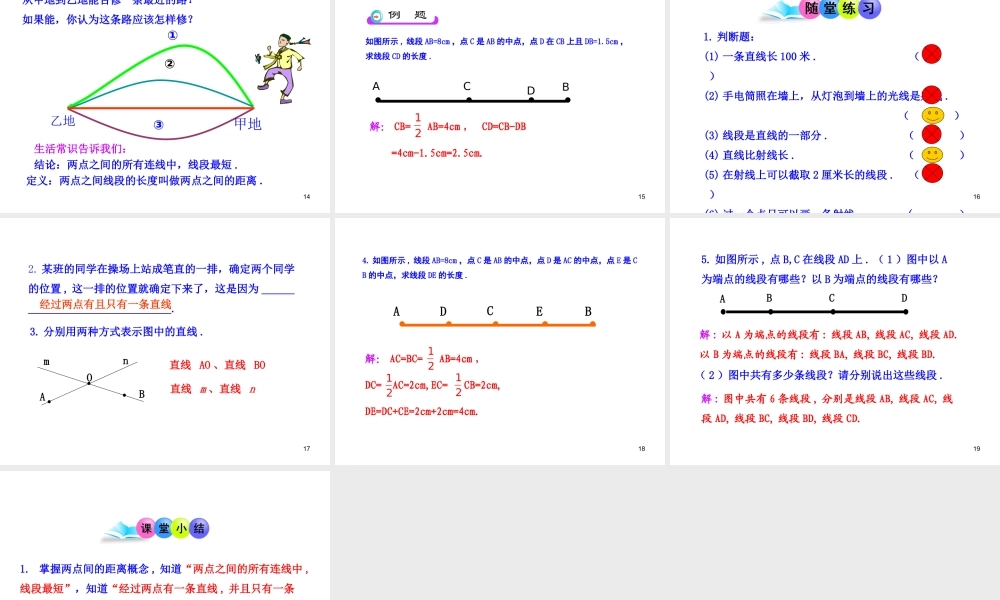This screenshot has height=600, width=1000.
Task: Open slide 16 classroom exercise thumbnail
Action: click(835, 106)
